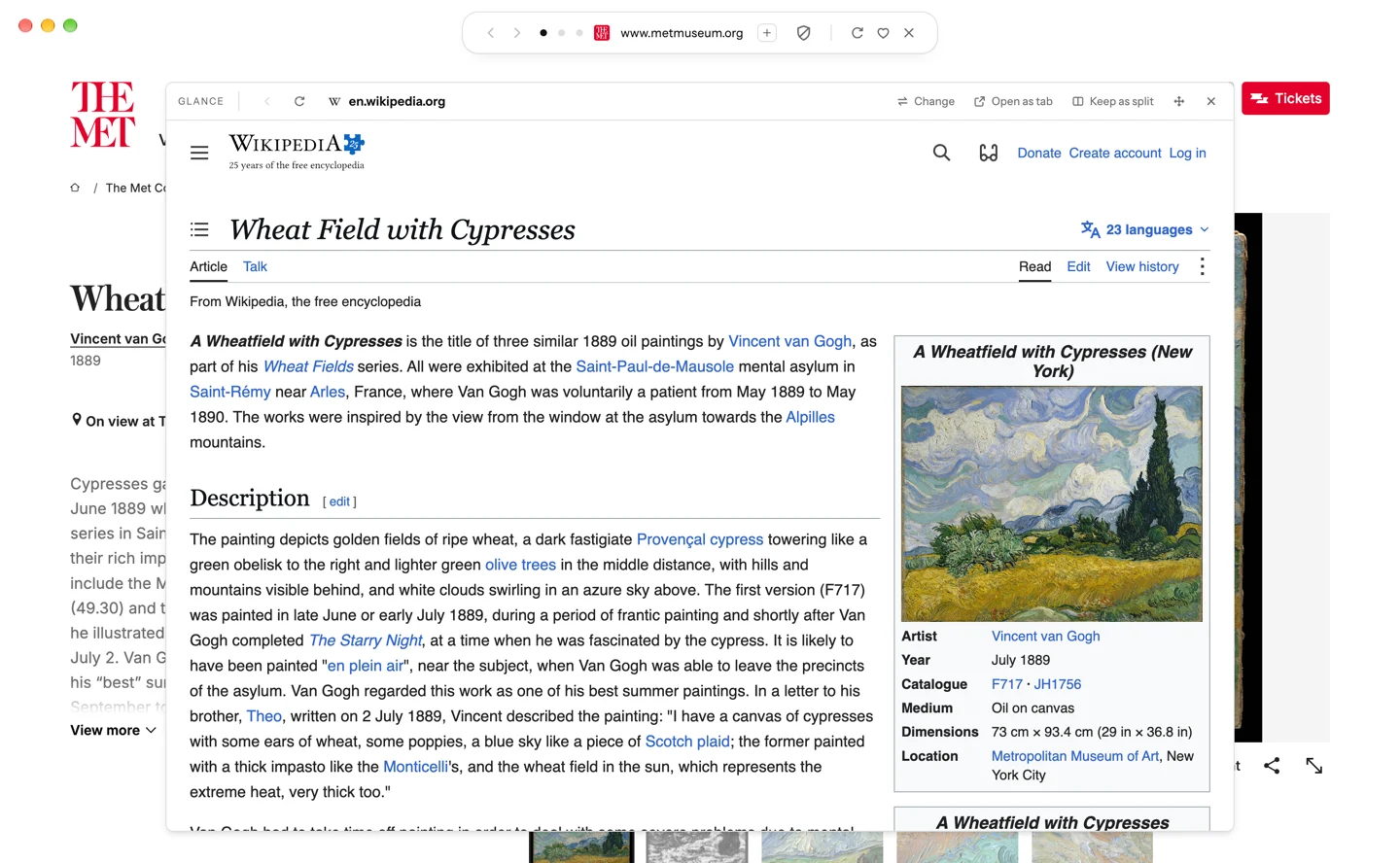The height and width of the screenshot is (863, 1400).
Task: Select the Article tab
Action: (x=208, y=266)
